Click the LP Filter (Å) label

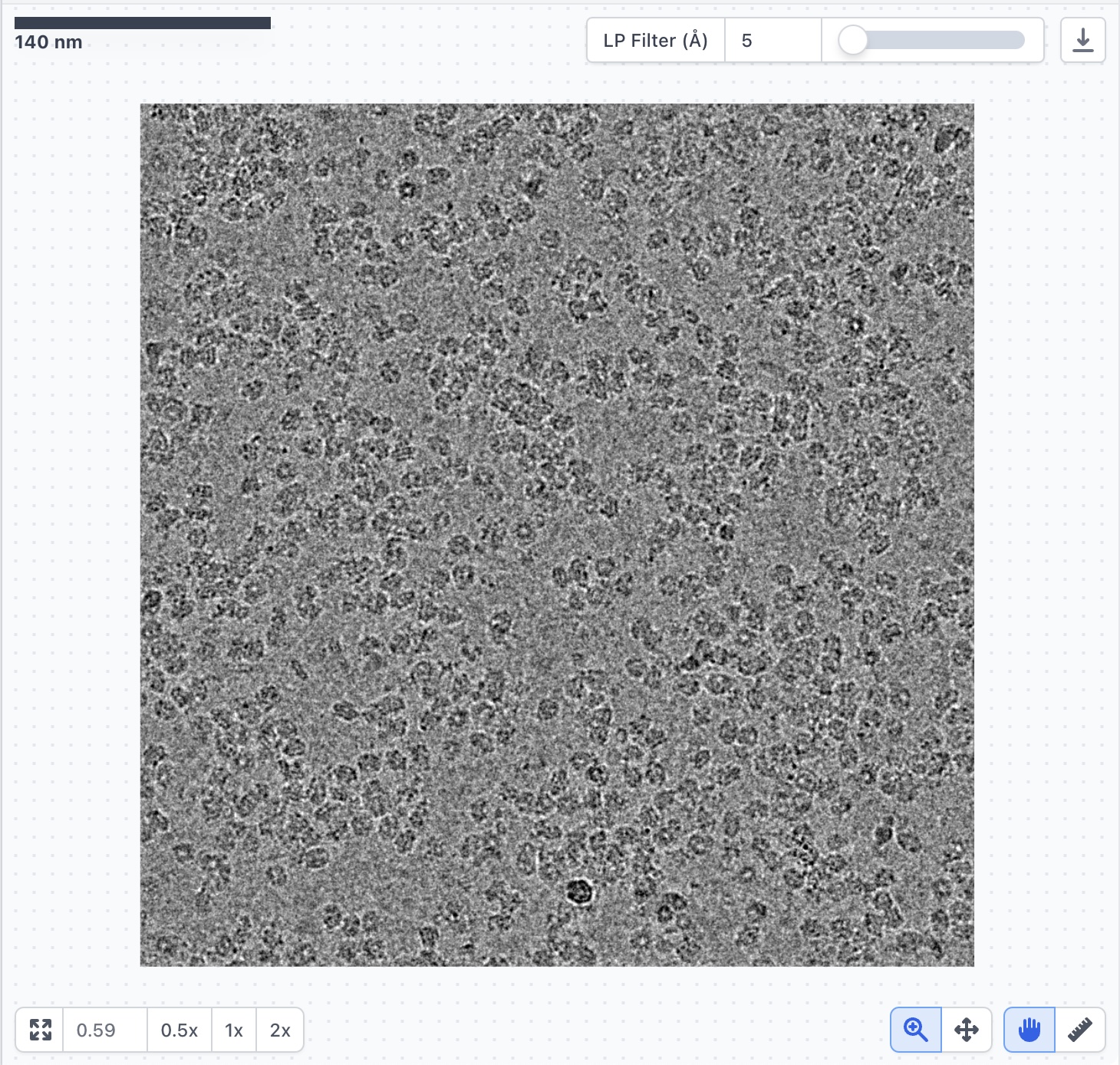[x=656, y=40]
